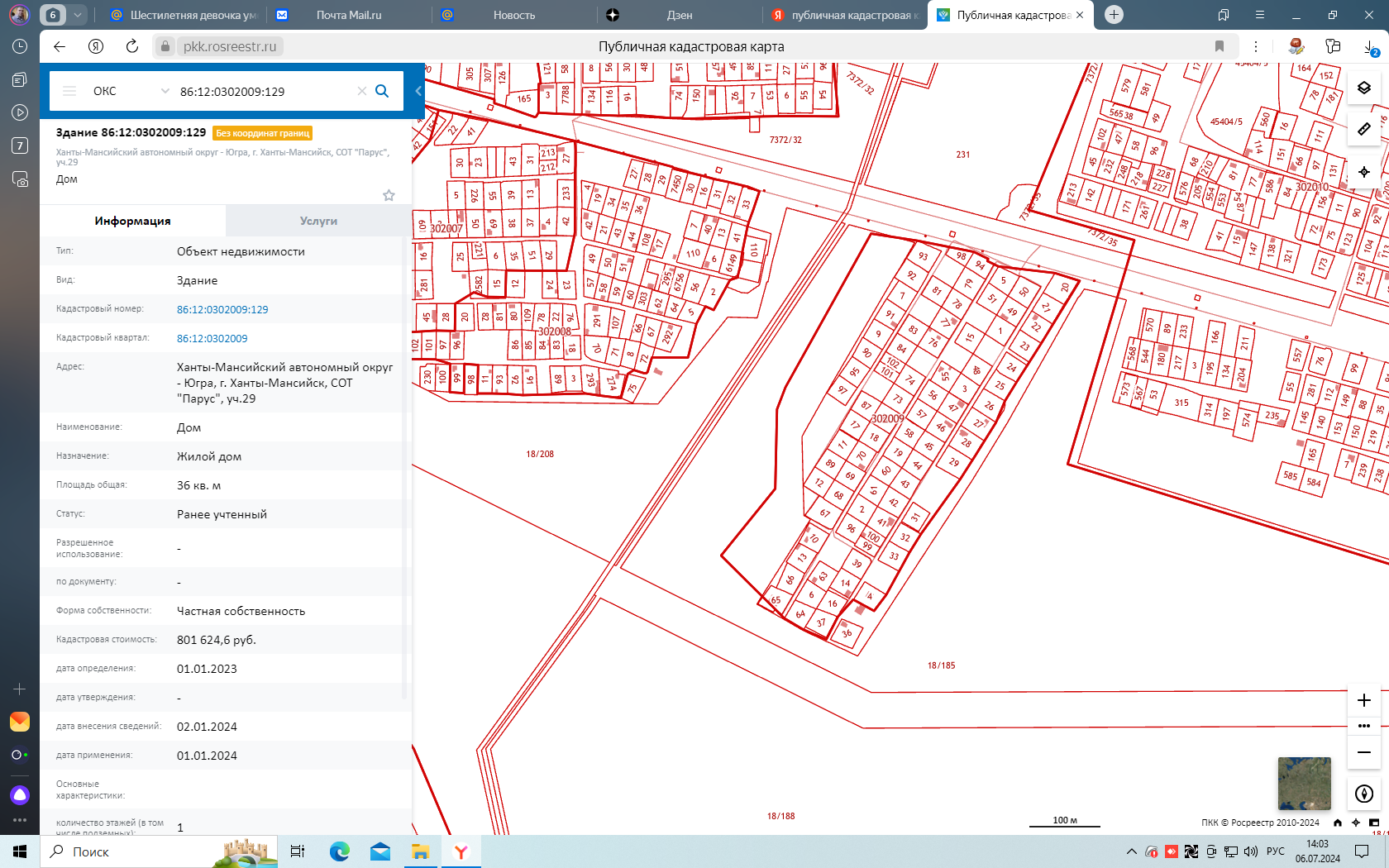
Task: Clear the cadastral number search field
Action: point(361,91)
